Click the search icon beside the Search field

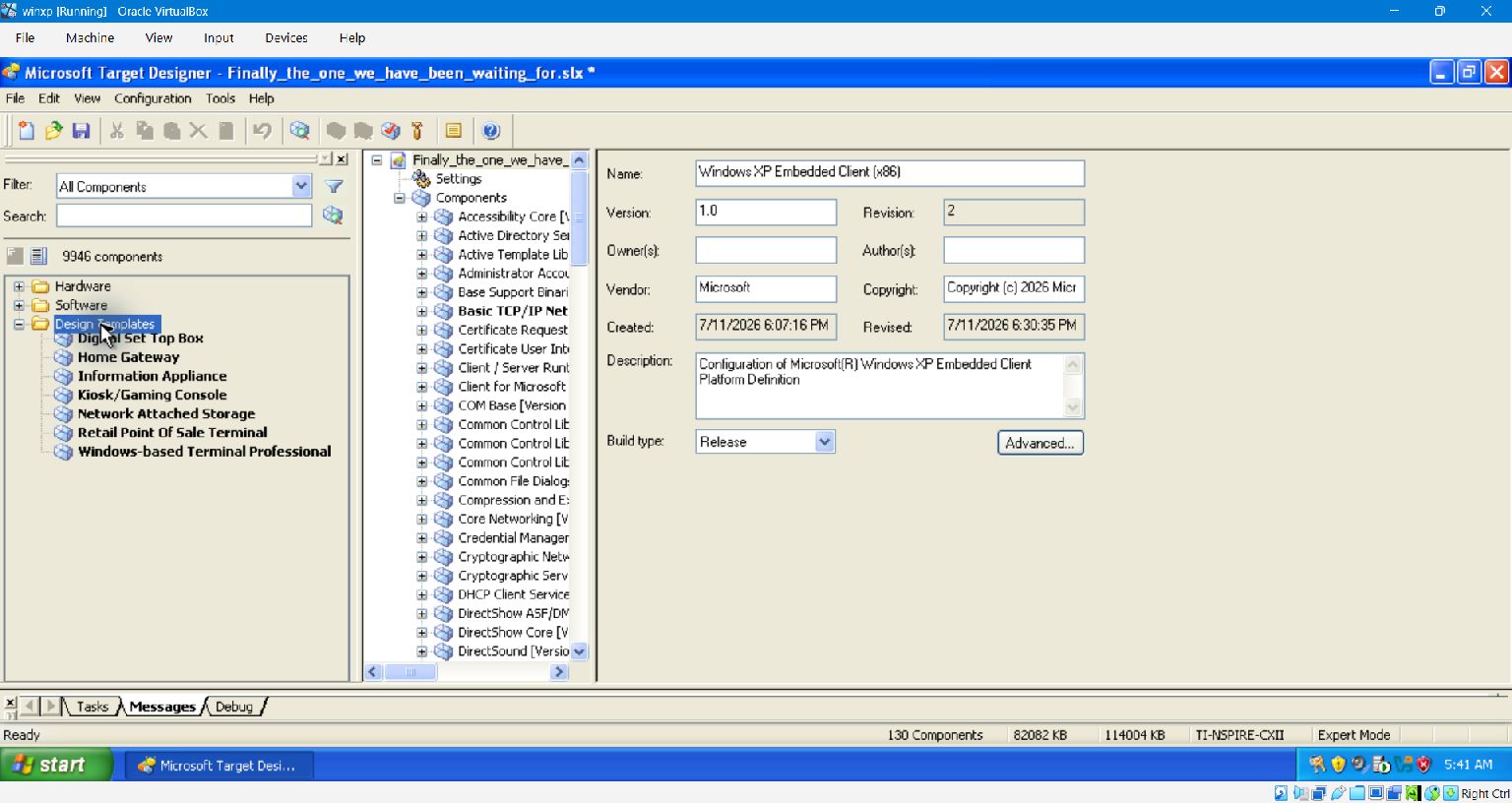click(x=333, y=216)
